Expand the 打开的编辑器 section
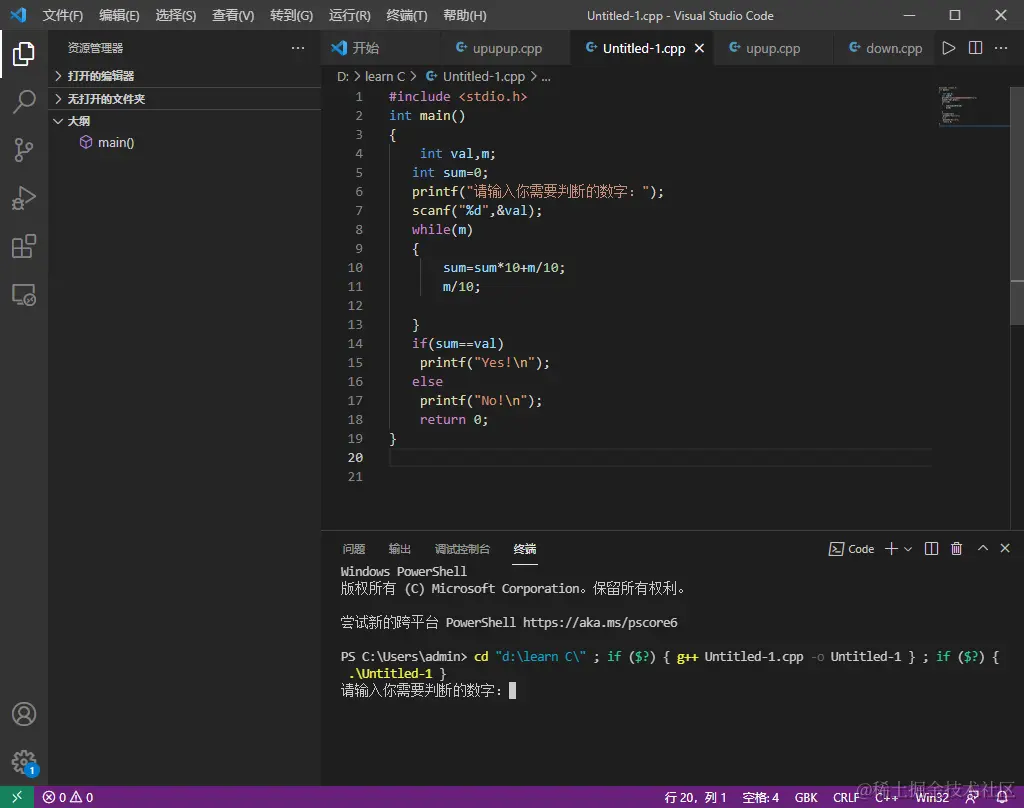The image size is (1024, 808). [100, 76]
